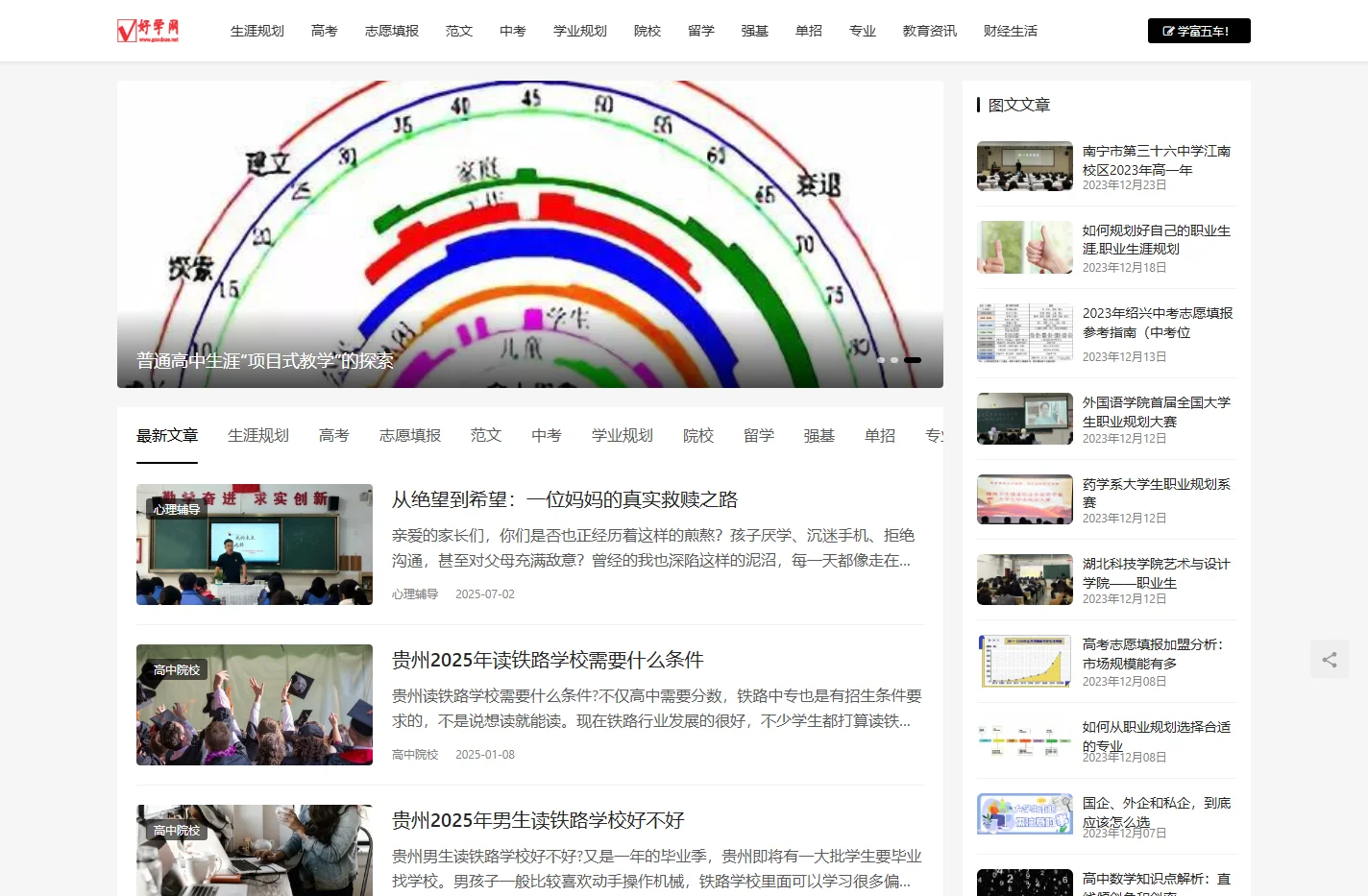Select the 最新文章 tab
This screenshot has height=896, width=1368.
[167, 435]
